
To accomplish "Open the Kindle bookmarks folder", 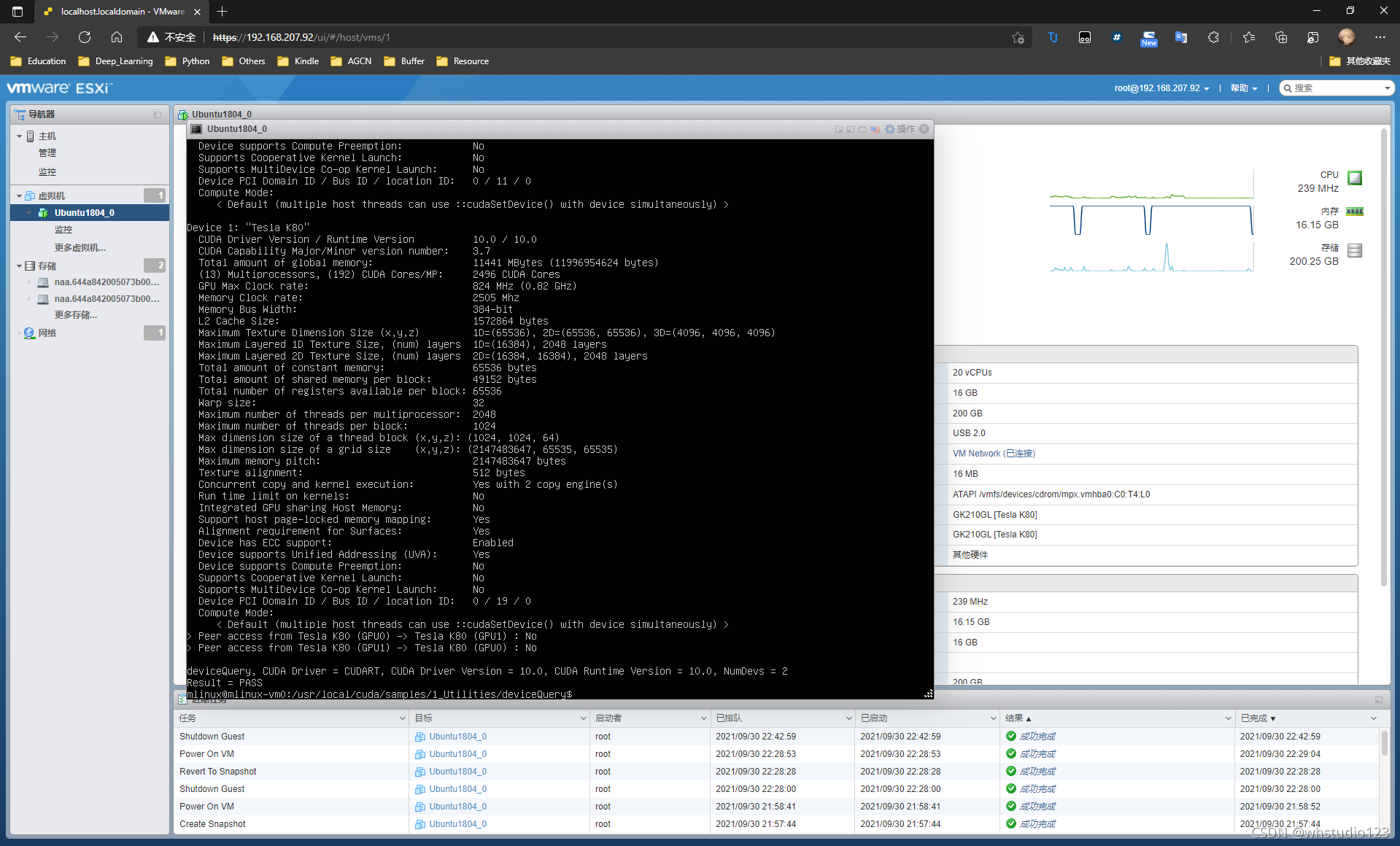I will [x=298, y=61].
